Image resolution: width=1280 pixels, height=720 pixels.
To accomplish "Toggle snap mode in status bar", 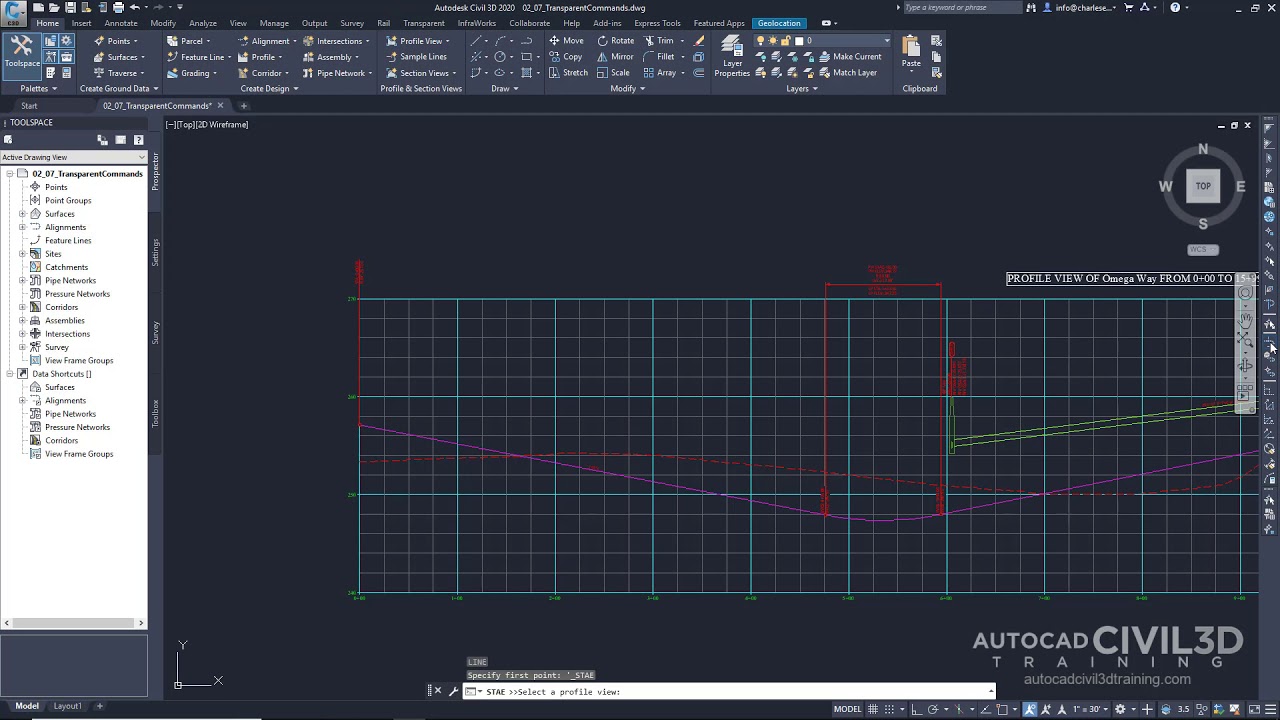I will (x=888, y=709).
